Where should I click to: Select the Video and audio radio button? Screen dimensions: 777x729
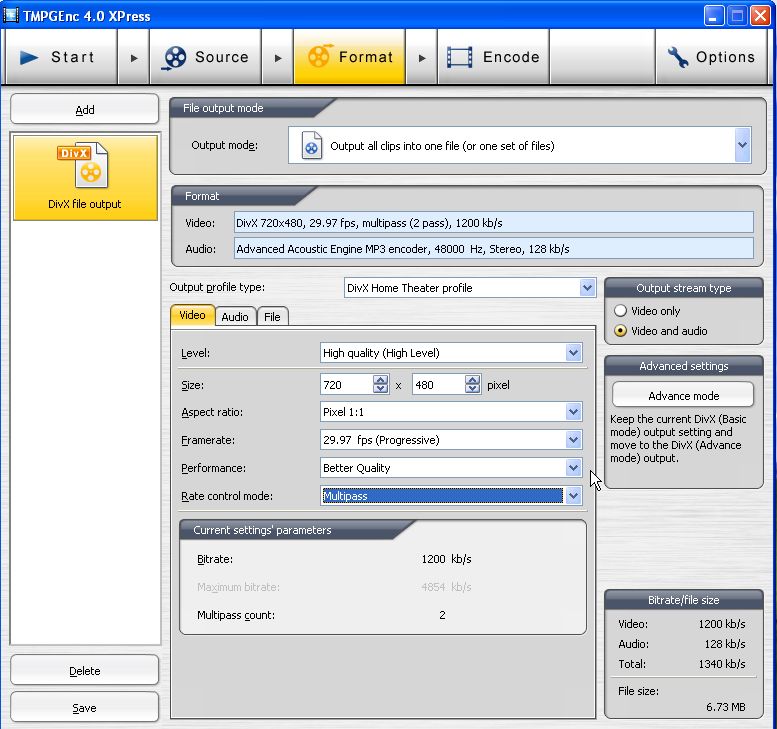click(620, 331)
